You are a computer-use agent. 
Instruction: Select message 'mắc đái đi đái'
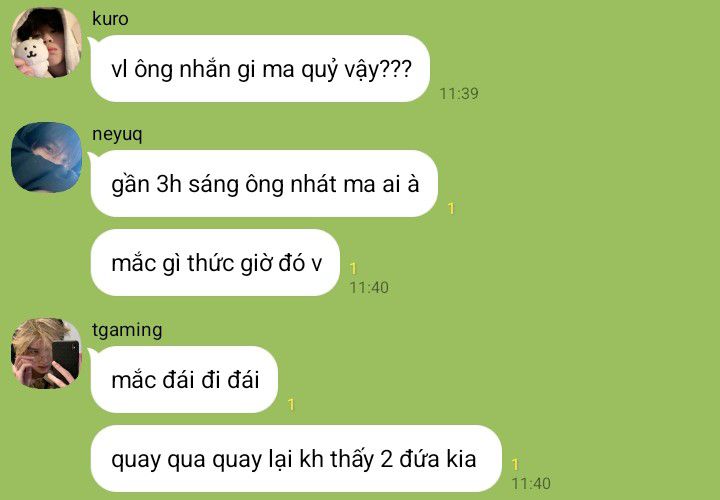[x=185, y=380]
